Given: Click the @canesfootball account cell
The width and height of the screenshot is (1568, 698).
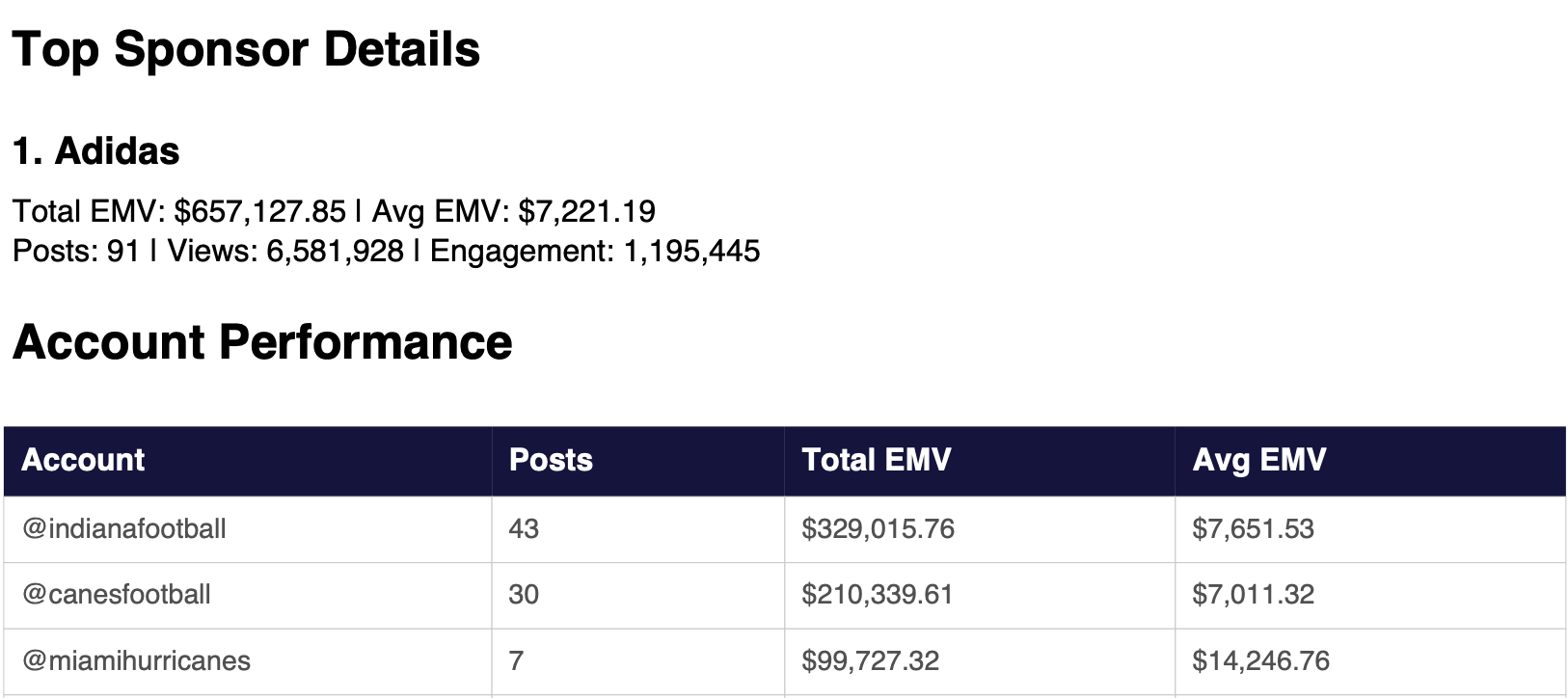Looking at the screenshot, I should tap(117, 594).
